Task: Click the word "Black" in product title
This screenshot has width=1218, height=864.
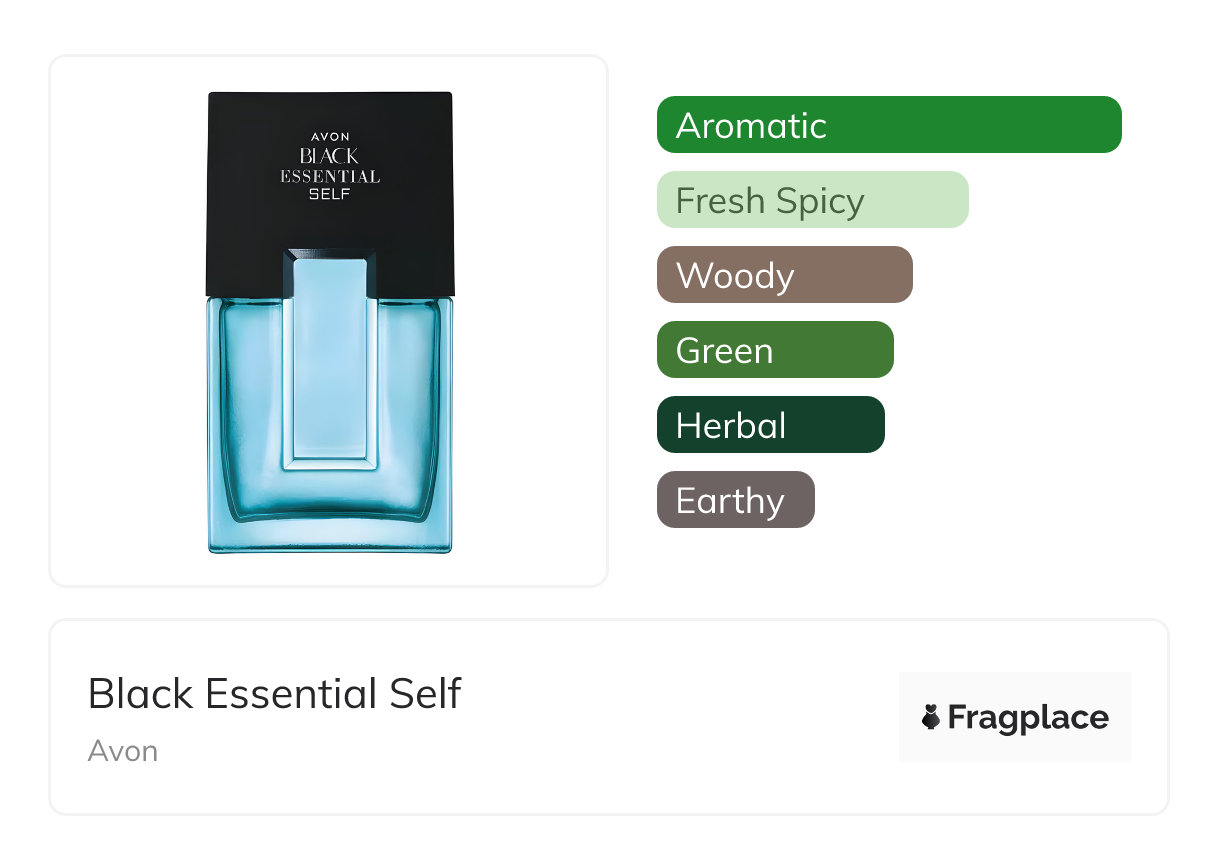Action: pos(140,694)
